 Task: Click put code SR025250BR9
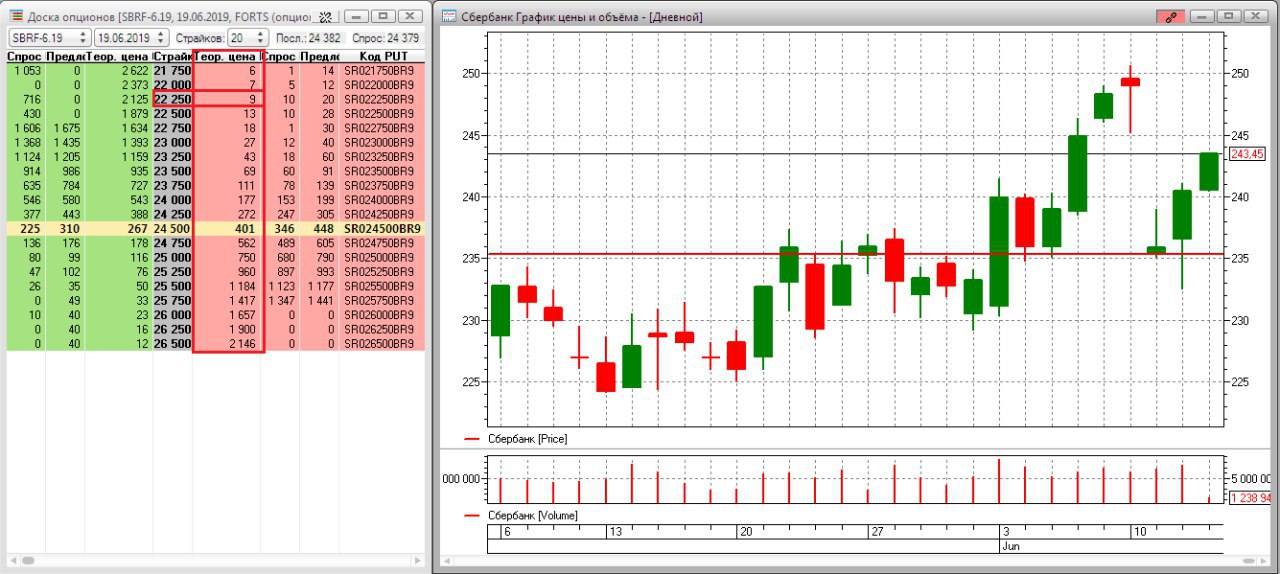coord(379,271)
